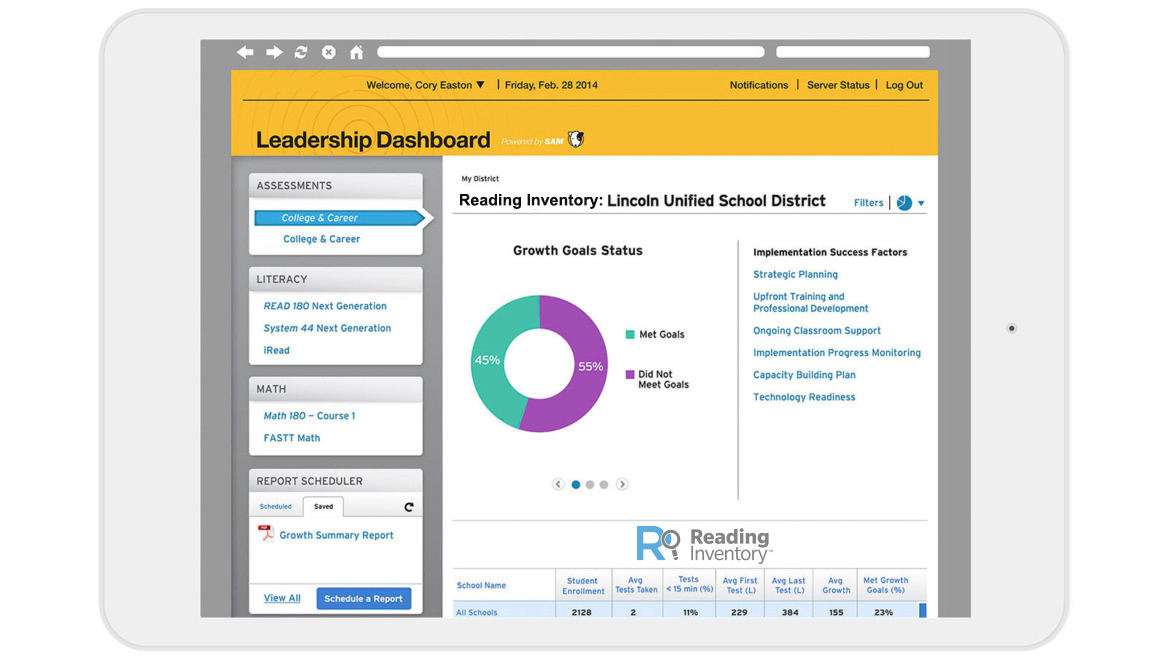Click the PDF icon beside Growth Summary Report
This screenshot has width=1168, height=657.
pos(266,534)
